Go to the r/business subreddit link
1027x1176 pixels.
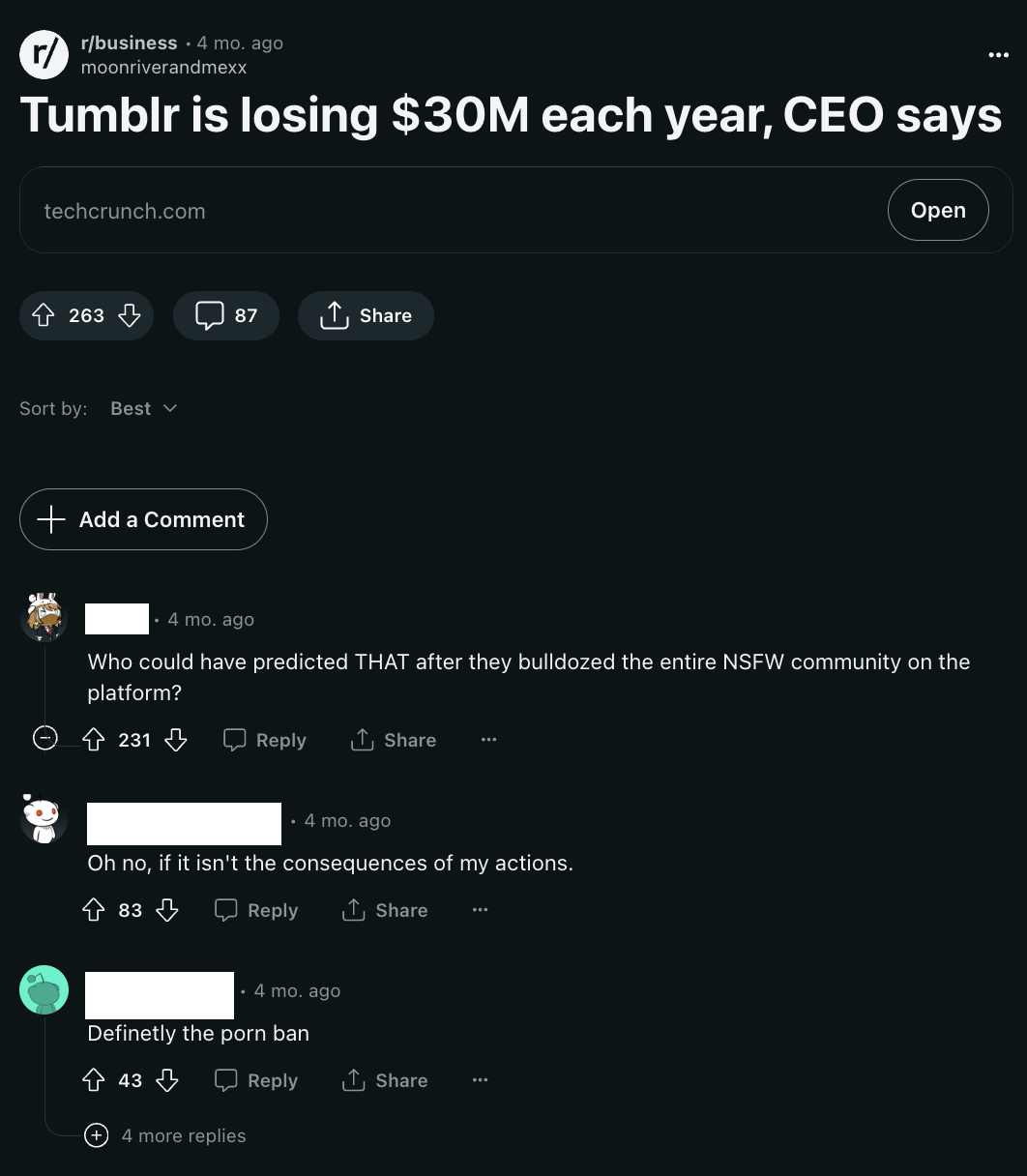129,43
